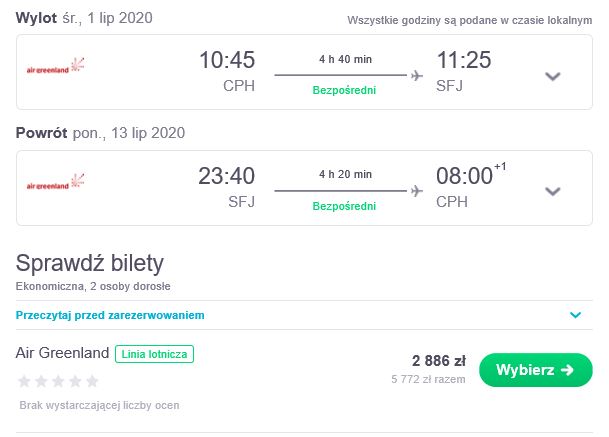
Task: Click the Air Greenland provider name
Action: point(62,353)
